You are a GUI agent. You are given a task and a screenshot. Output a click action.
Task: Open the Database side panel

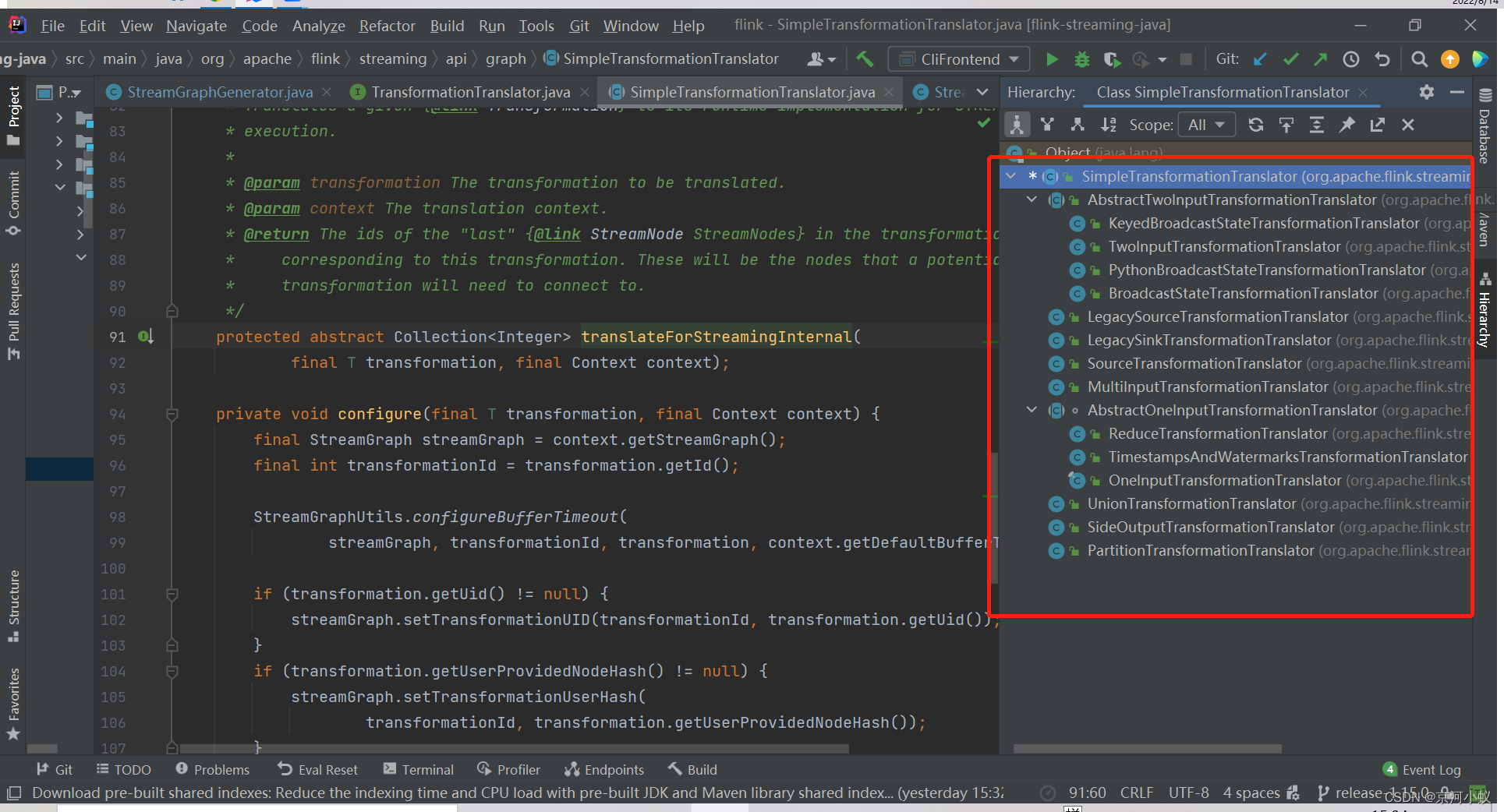[x=1485, y=126]
